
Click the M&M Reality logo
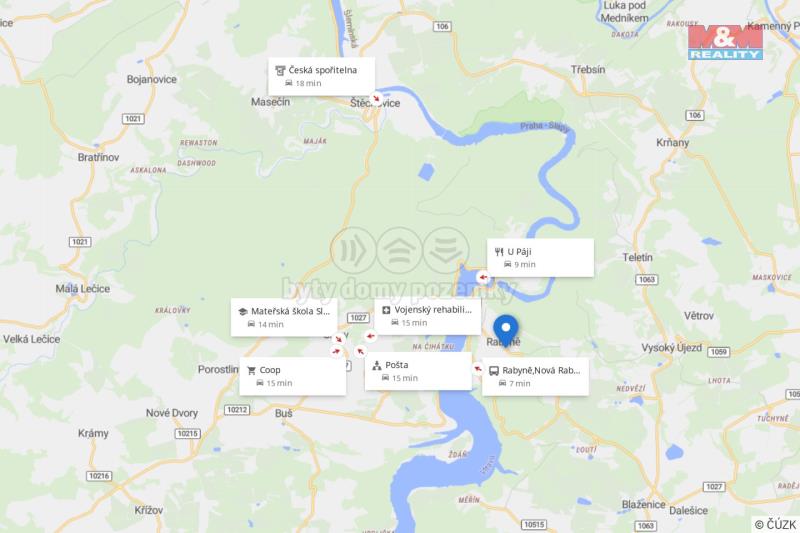(x=725, y=42)
